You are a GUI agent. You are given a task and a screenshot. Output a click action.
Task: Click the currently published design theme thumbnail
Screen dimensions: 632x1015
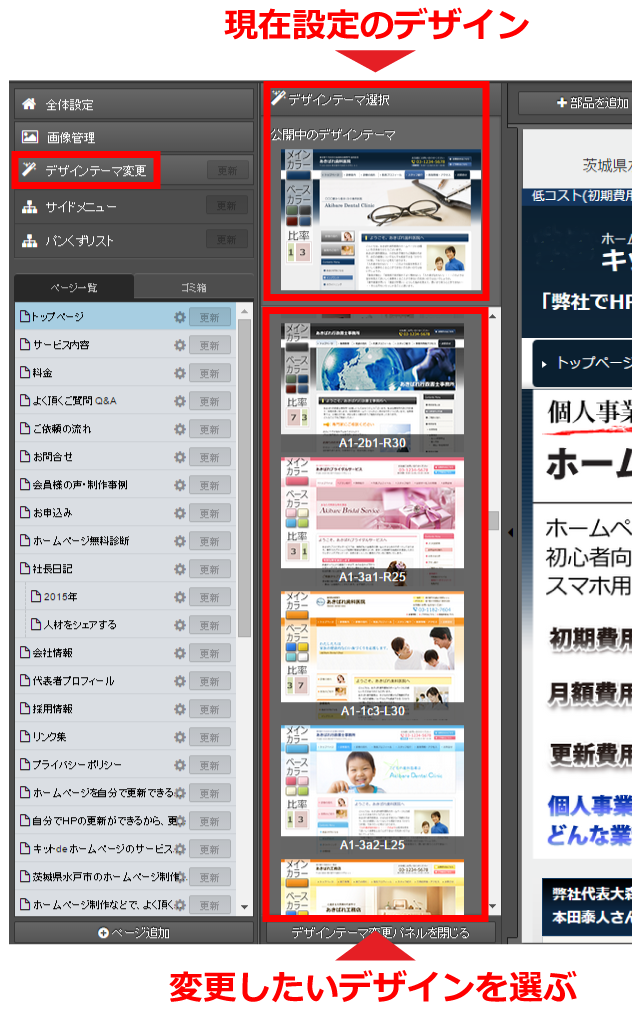tap(381, 221)
